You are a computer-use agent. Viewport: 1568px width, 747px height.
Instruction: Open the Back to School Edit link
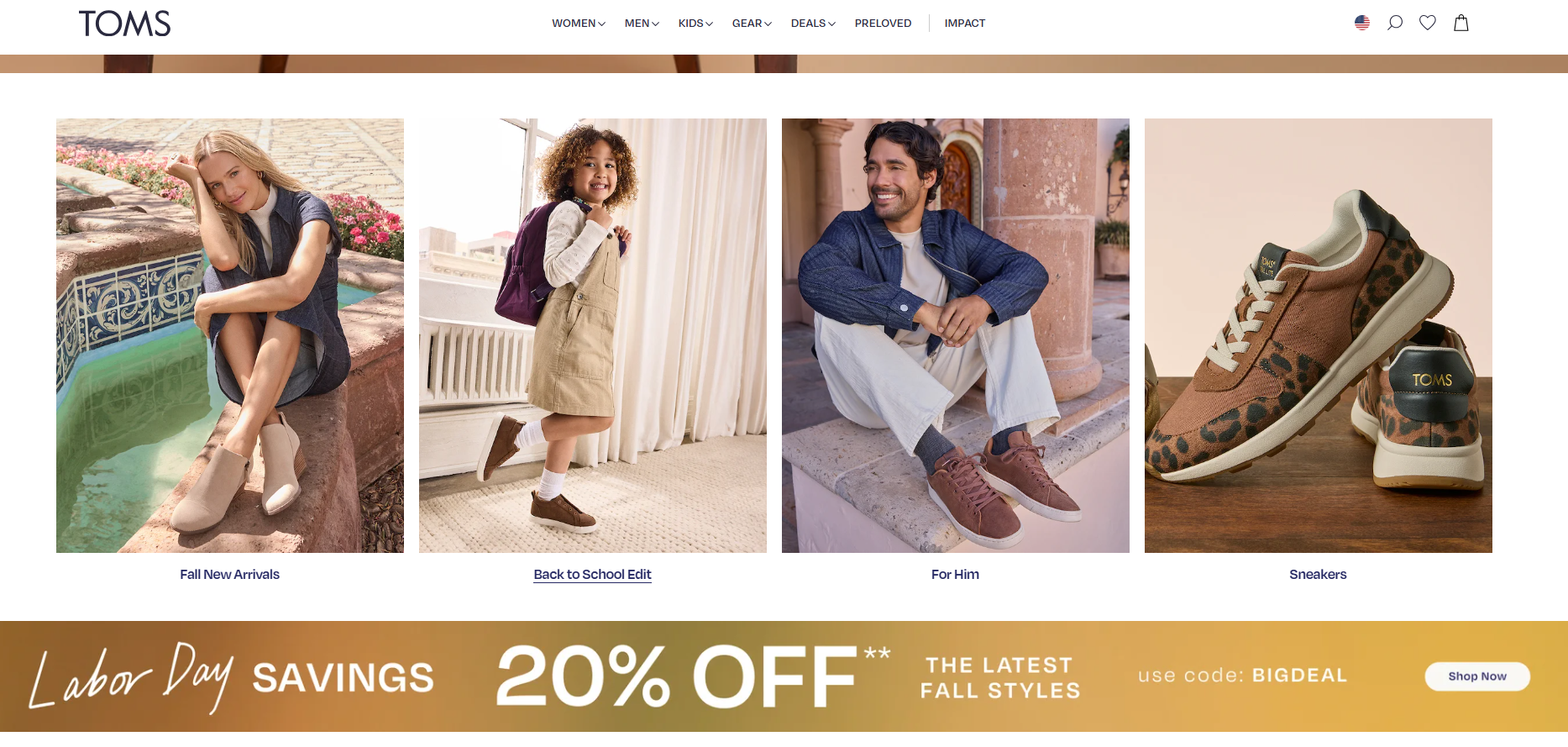(x=592, y=575)
